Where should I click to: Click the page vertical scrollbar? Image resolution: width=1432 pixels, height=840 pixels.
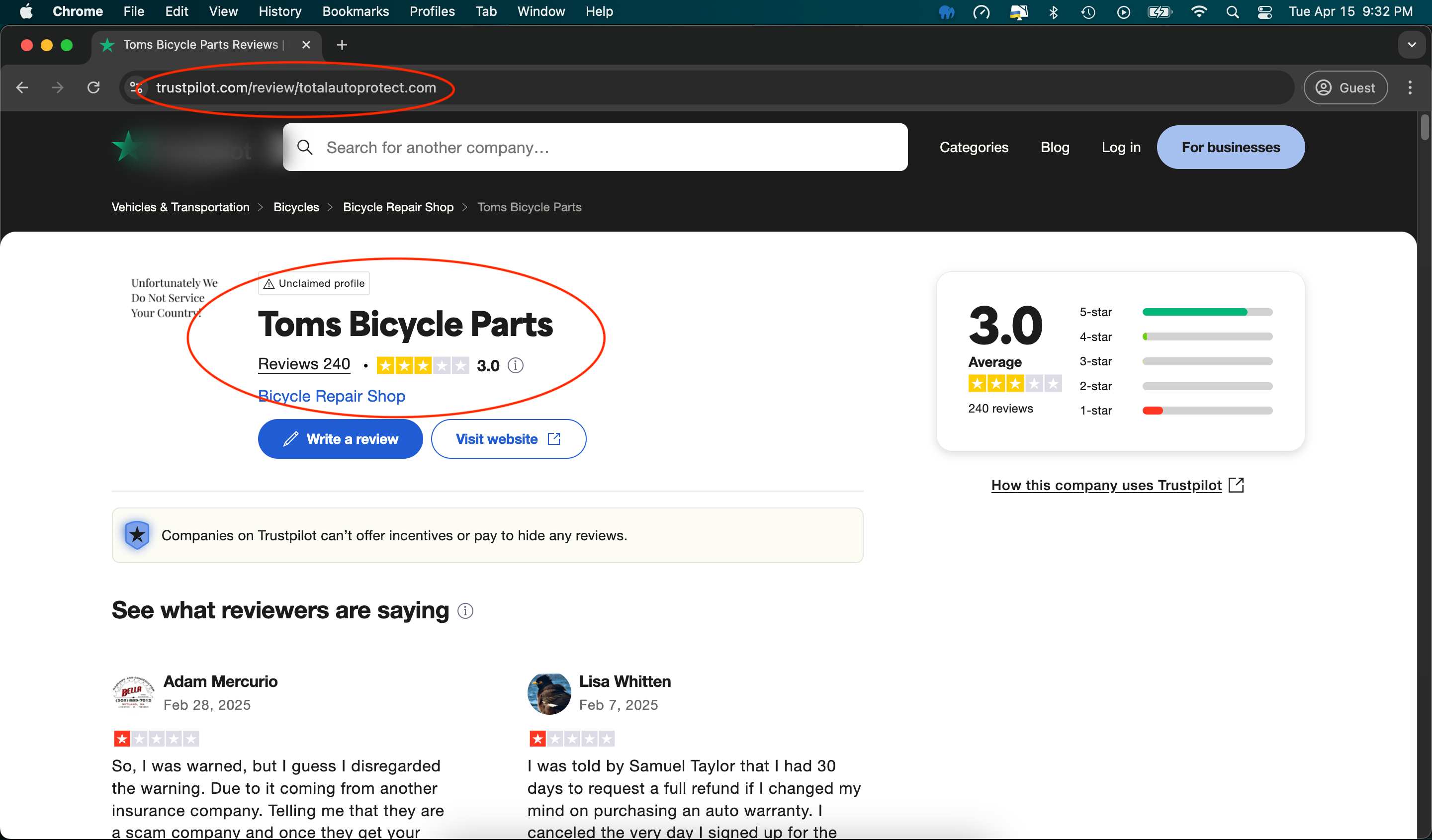(1425, 127)
